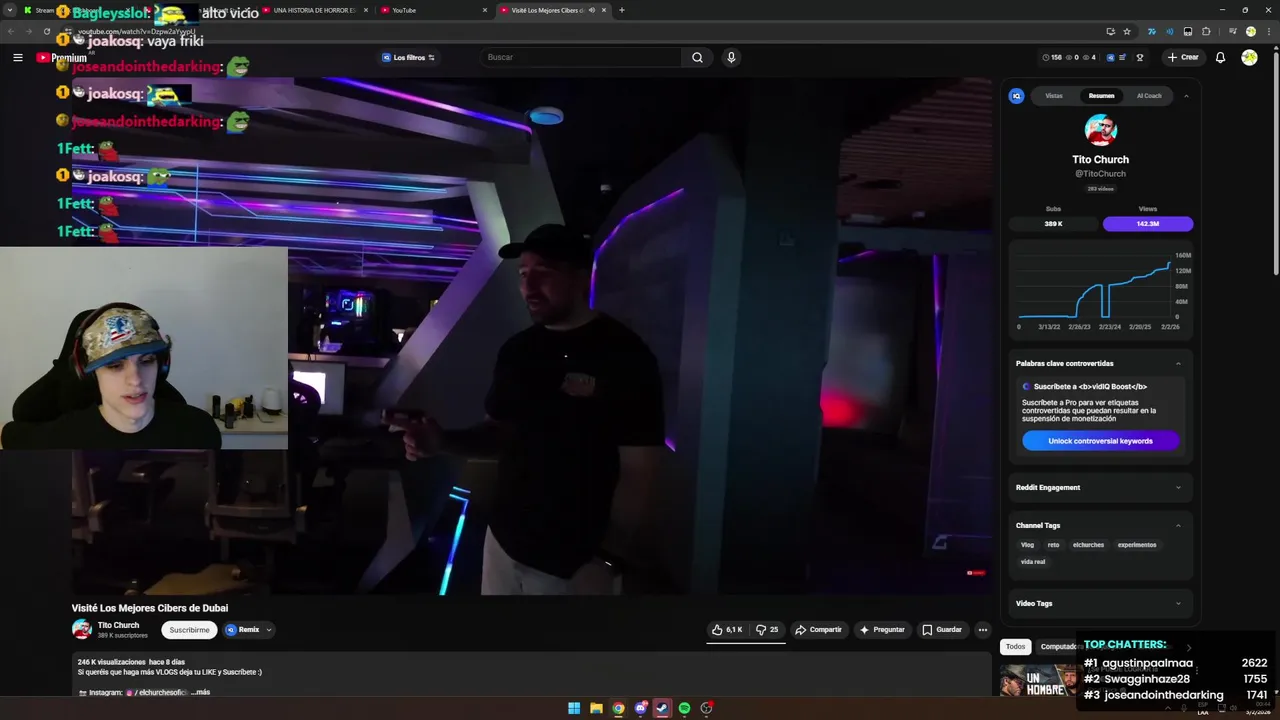Image resolution: width=1280 pixels, height=720 pixels.
Task: Dislike the video (25)
Action: (x=767, y=630)
